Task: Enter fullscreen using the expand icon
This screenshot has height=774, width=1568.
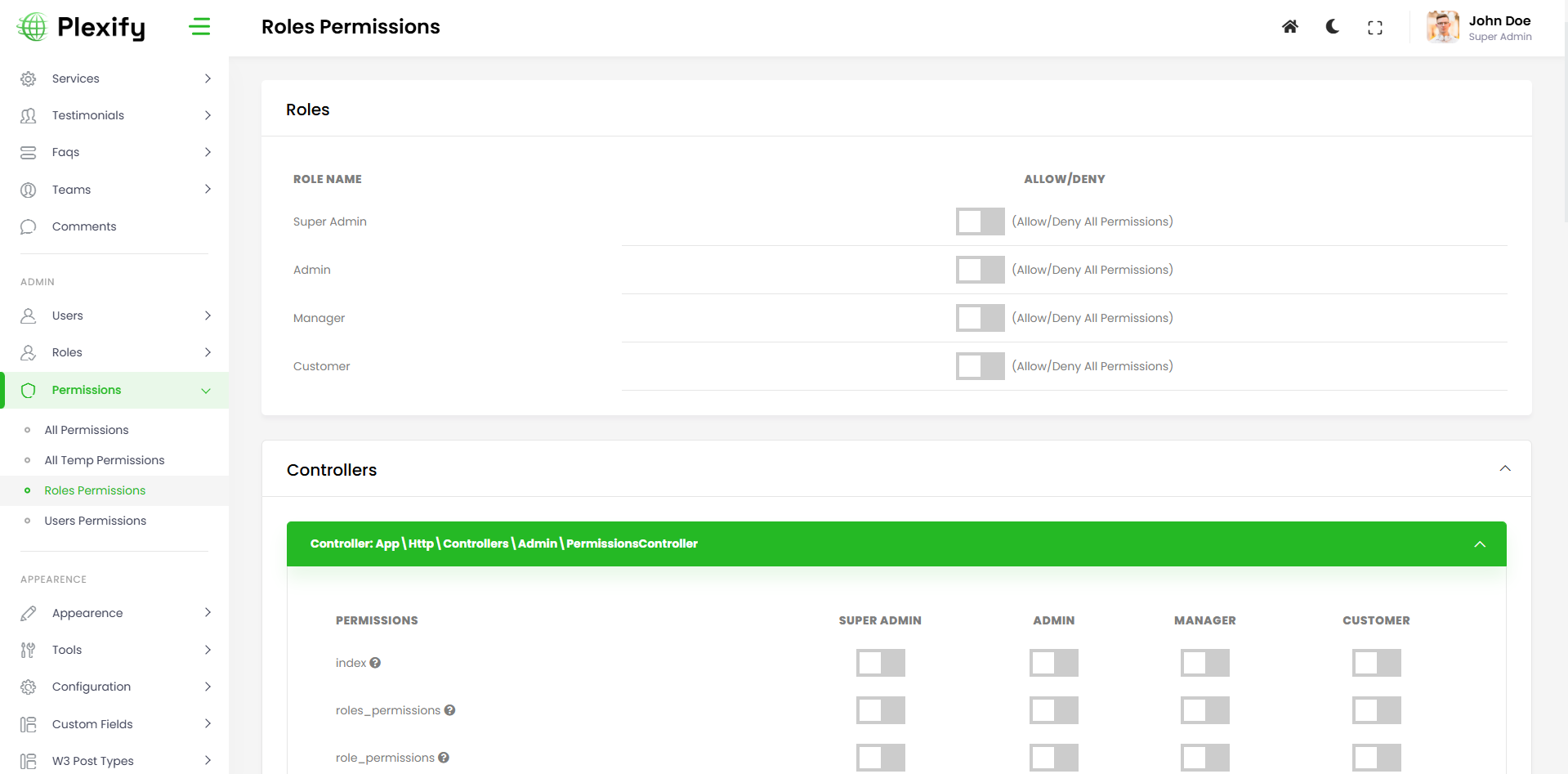Action: pyautogui.click(x=1374, y=28)
